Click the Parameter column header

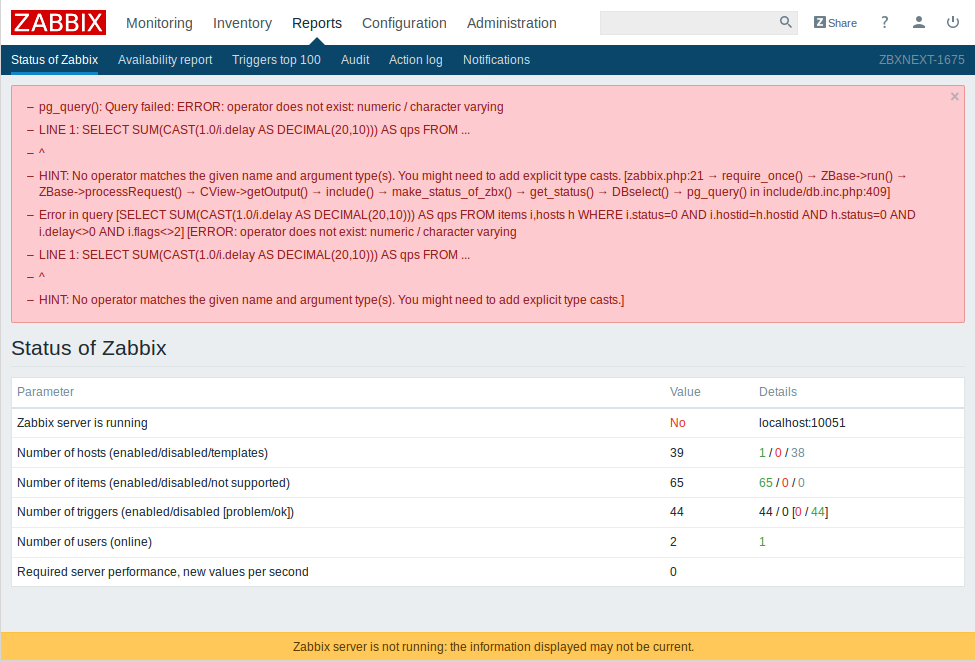point(45,392)
